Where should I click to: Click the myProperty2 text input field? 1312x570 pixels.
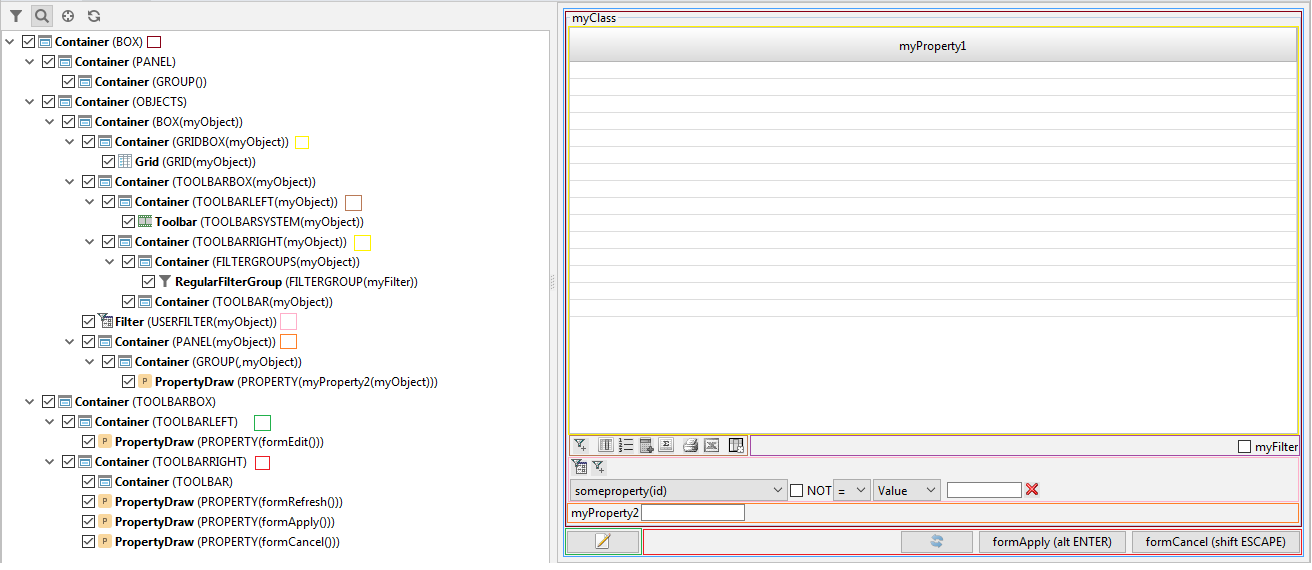point(693,513)
